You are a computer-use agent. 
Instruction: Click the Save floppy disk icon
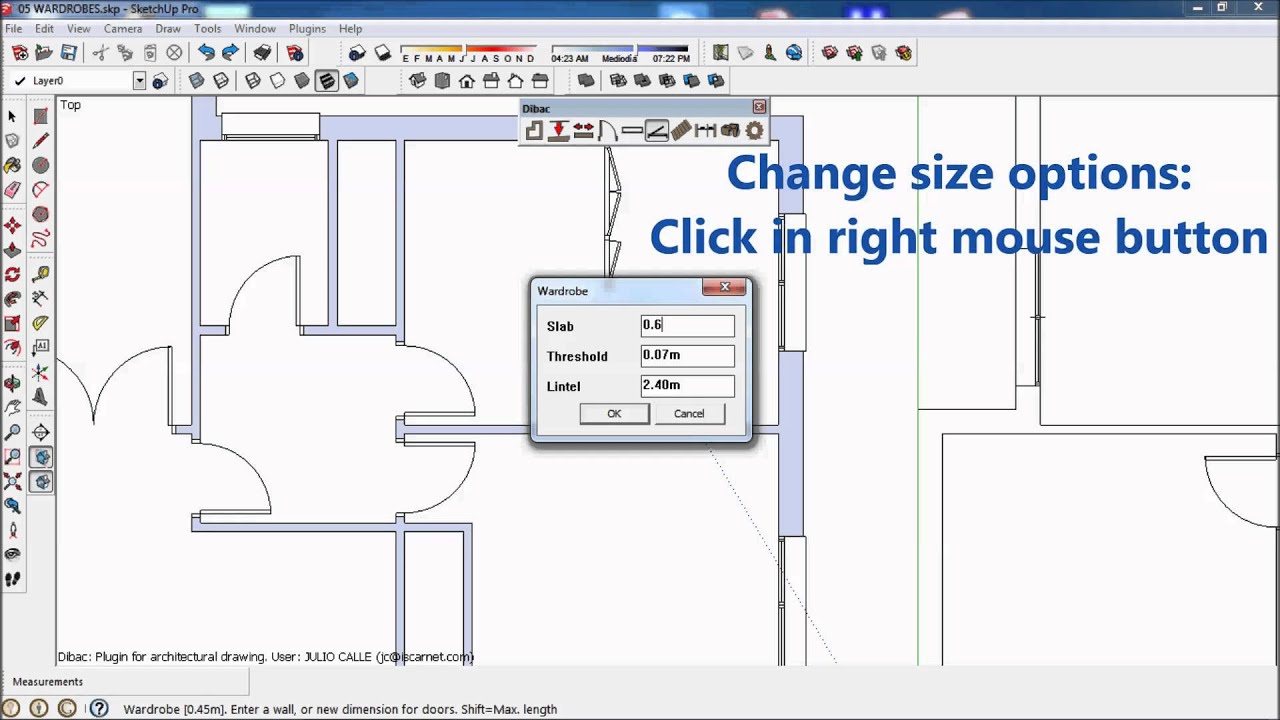click(68, 52)
